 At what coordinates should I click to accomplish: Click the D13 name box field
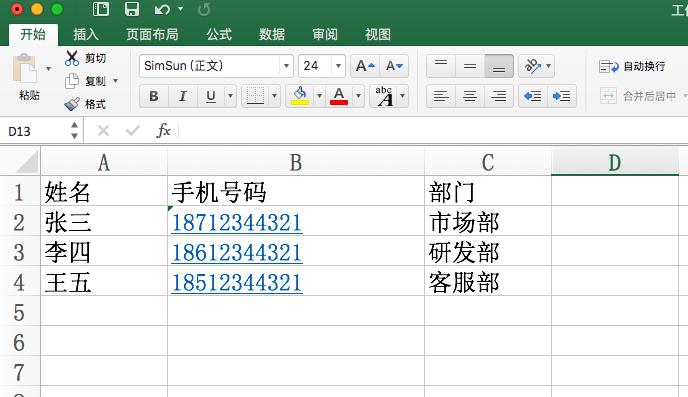[37, 131]
